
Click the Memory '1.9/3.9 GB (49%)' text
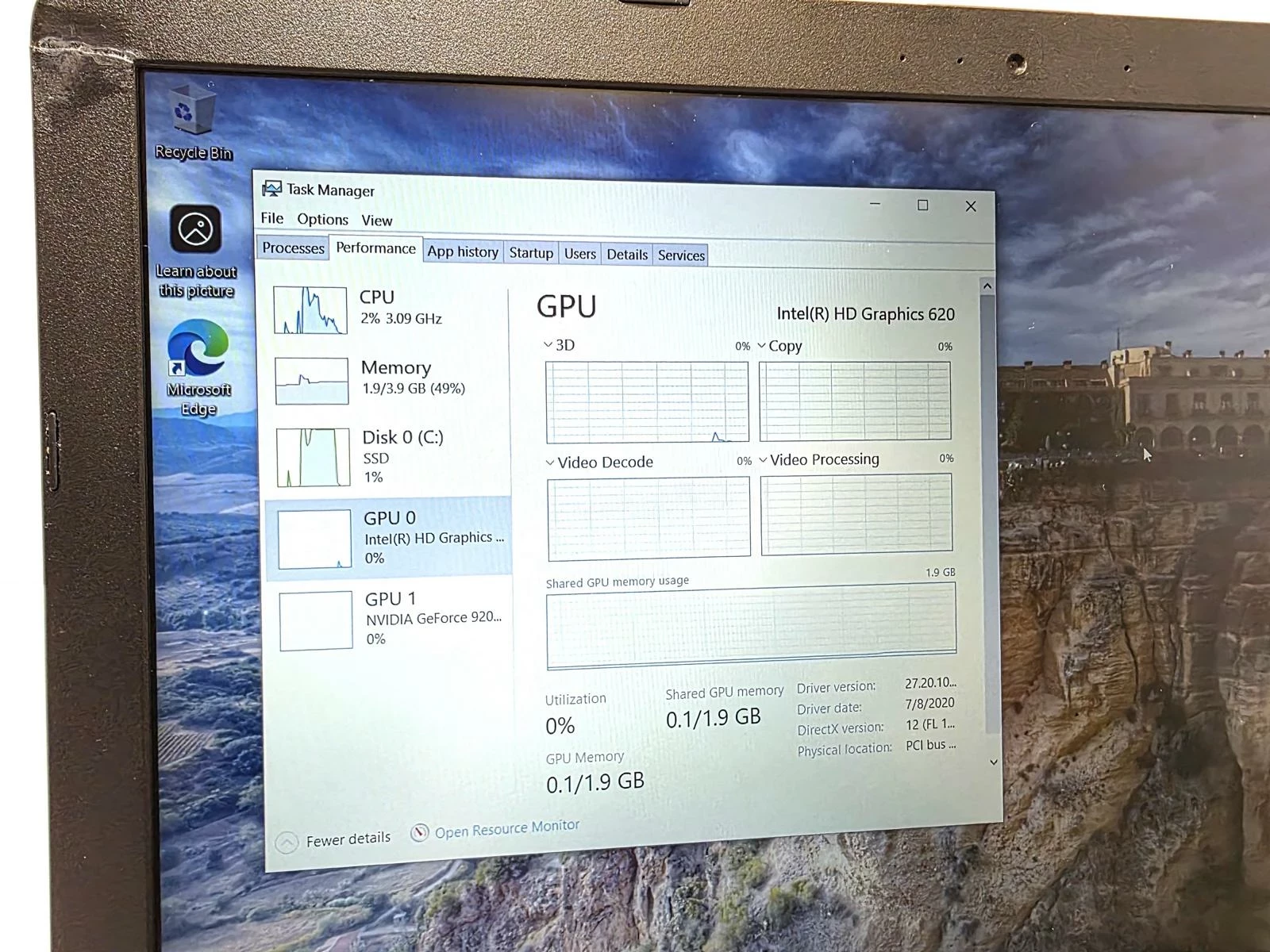[414, 388]
